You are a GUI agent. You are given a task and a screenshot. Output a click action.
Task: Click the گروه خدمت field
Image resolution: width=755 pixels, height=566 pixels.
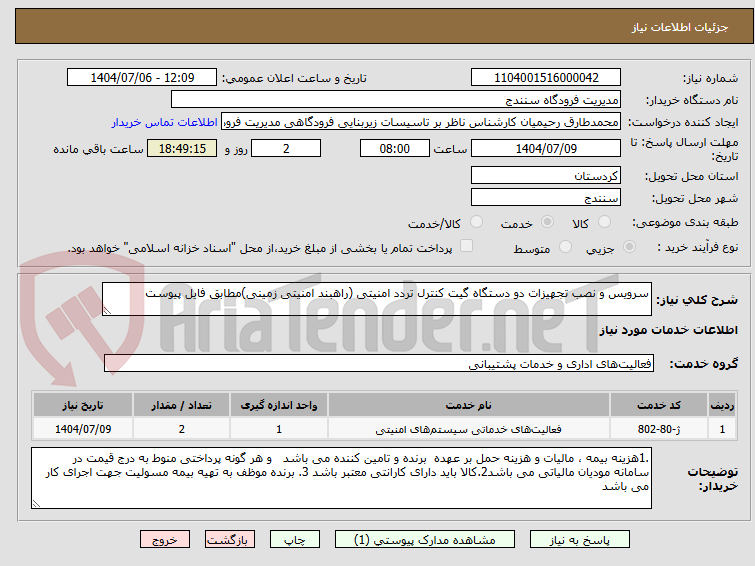tap(378, 363)
